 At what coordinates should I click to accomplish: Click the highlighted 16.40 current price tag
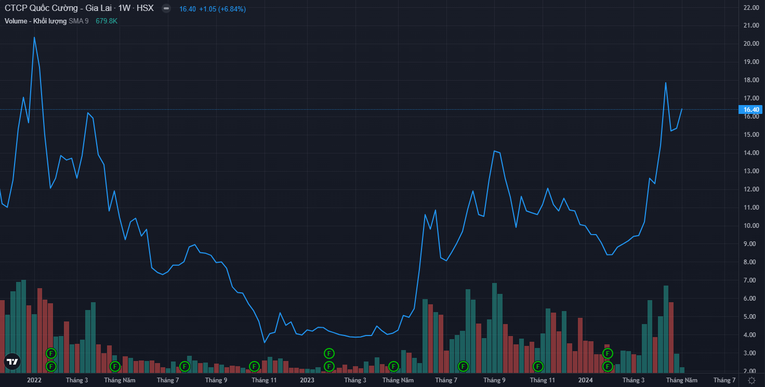click(750, 110)
